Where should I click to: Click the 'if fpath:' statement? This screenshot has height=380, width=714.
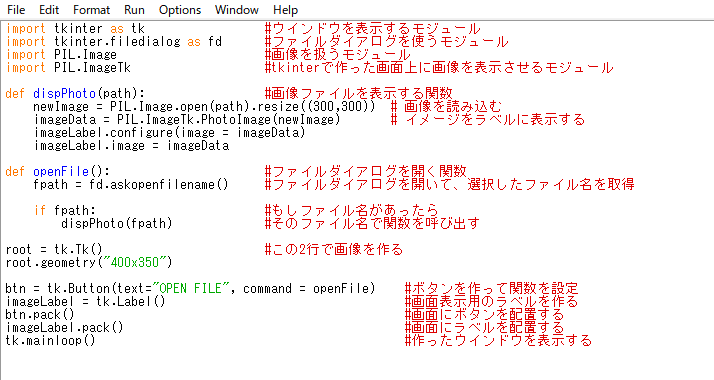coord(65,210)
